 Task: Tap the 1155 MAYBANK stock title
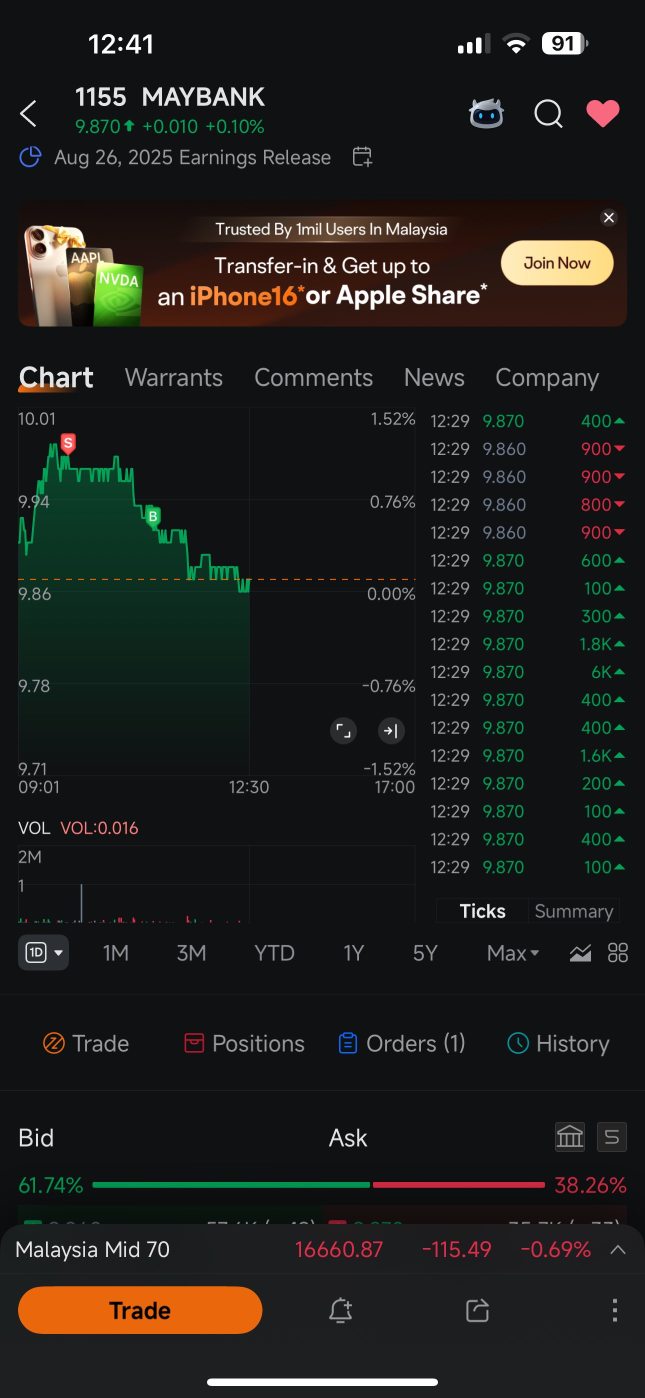click(170, 97)
